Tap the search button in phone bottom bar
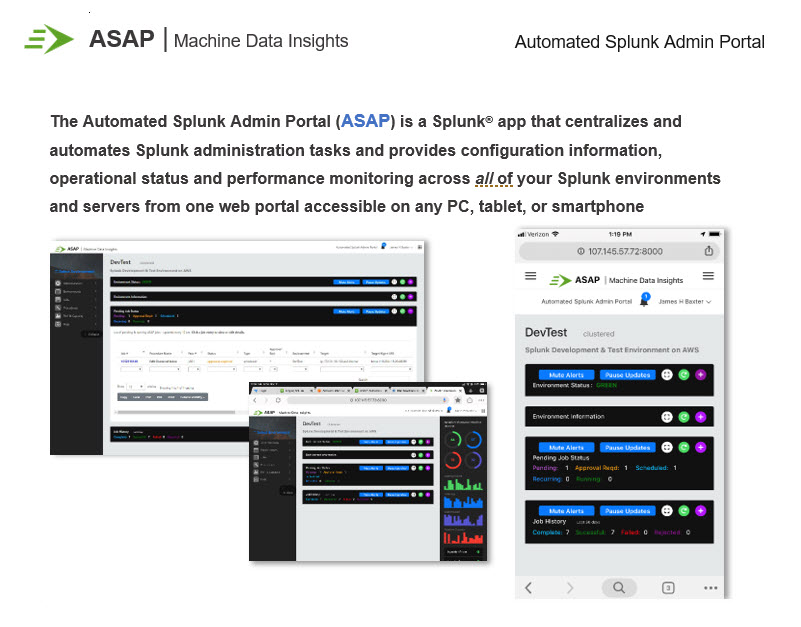Image resolution: width=801 pixels, height=627 pixels. pos(619,588)
